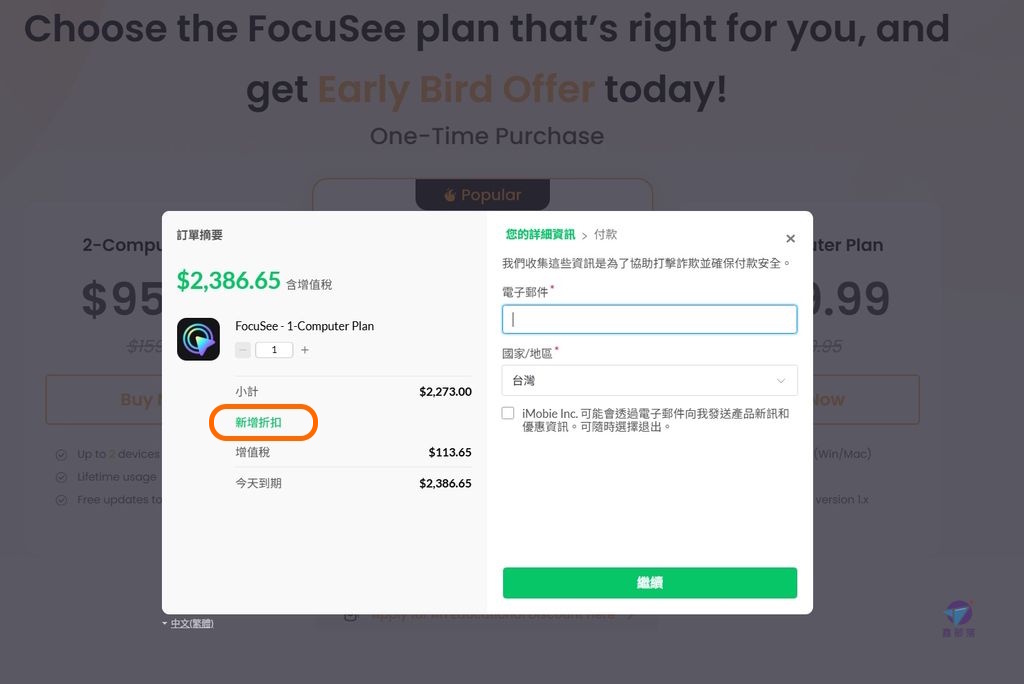Click the watermark logo in bottom corner
Image resolution: width=1024 pixels, height=684 pixels.
(x=959, y=619)
